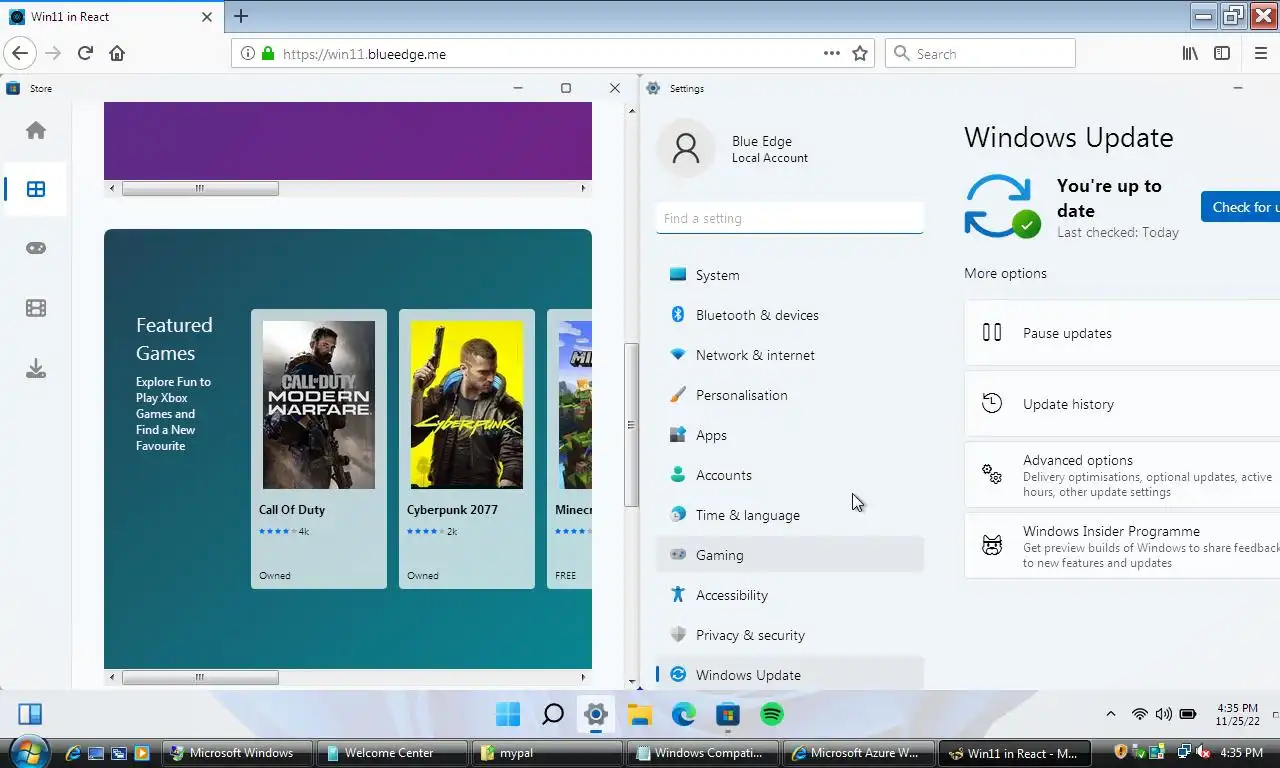Launch Spotify from the Win11 taskbar
Screen dimensions: 1280x768
pyautogui.click(x=772, y=714)
